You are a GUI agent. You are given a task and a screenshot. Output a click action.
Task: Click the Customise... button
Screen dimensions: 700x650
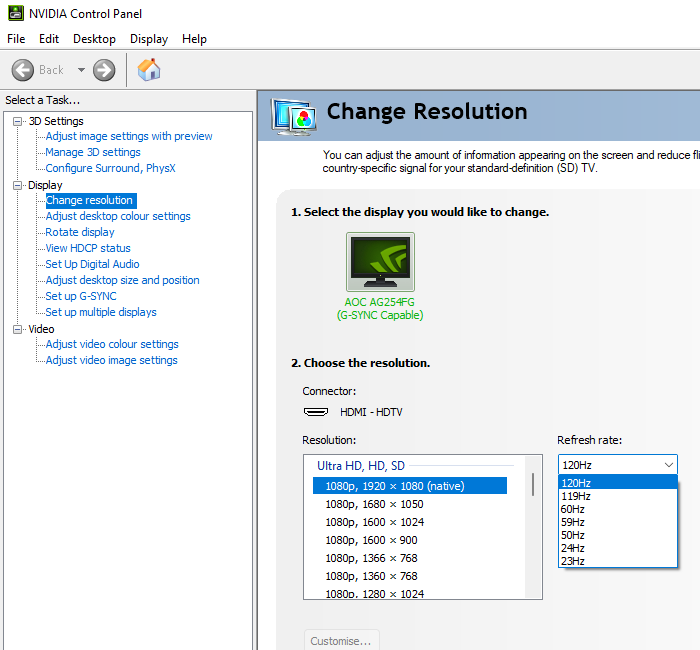tap(342, 641)
